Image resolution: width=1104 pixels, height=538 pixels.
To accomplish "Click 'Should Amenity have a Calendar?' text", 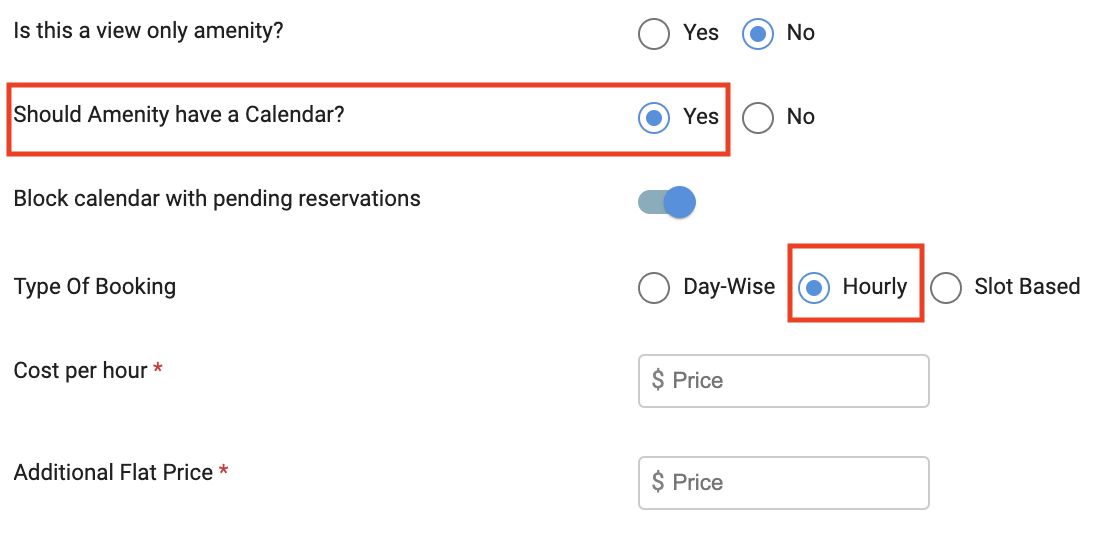I will click(x=178, y=115).
